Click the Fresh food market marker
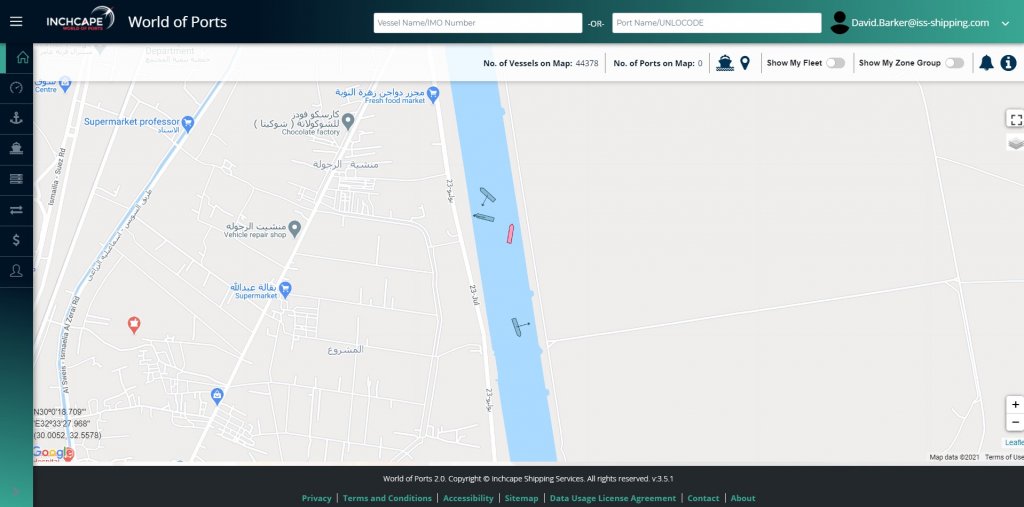 432,95
